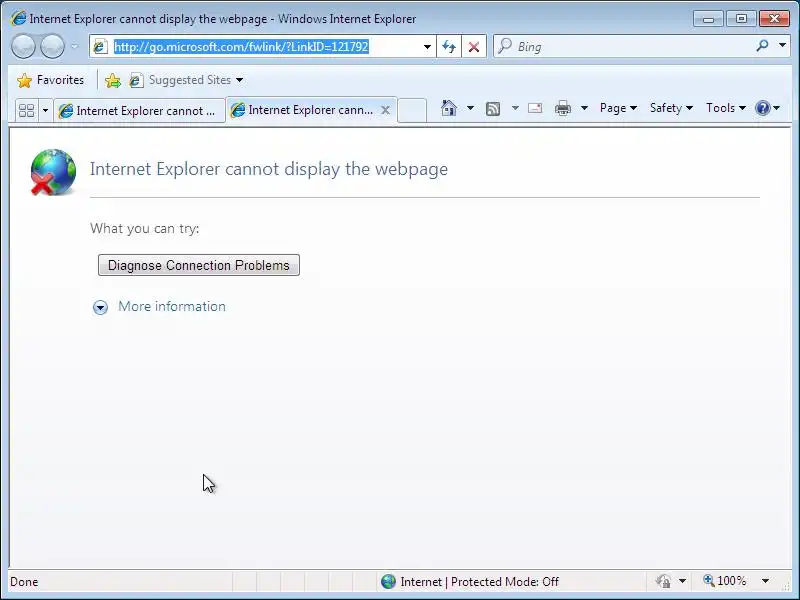Close the active tab with its X
Viewport: 800px width, 600px height.
[x=386, y=110]
